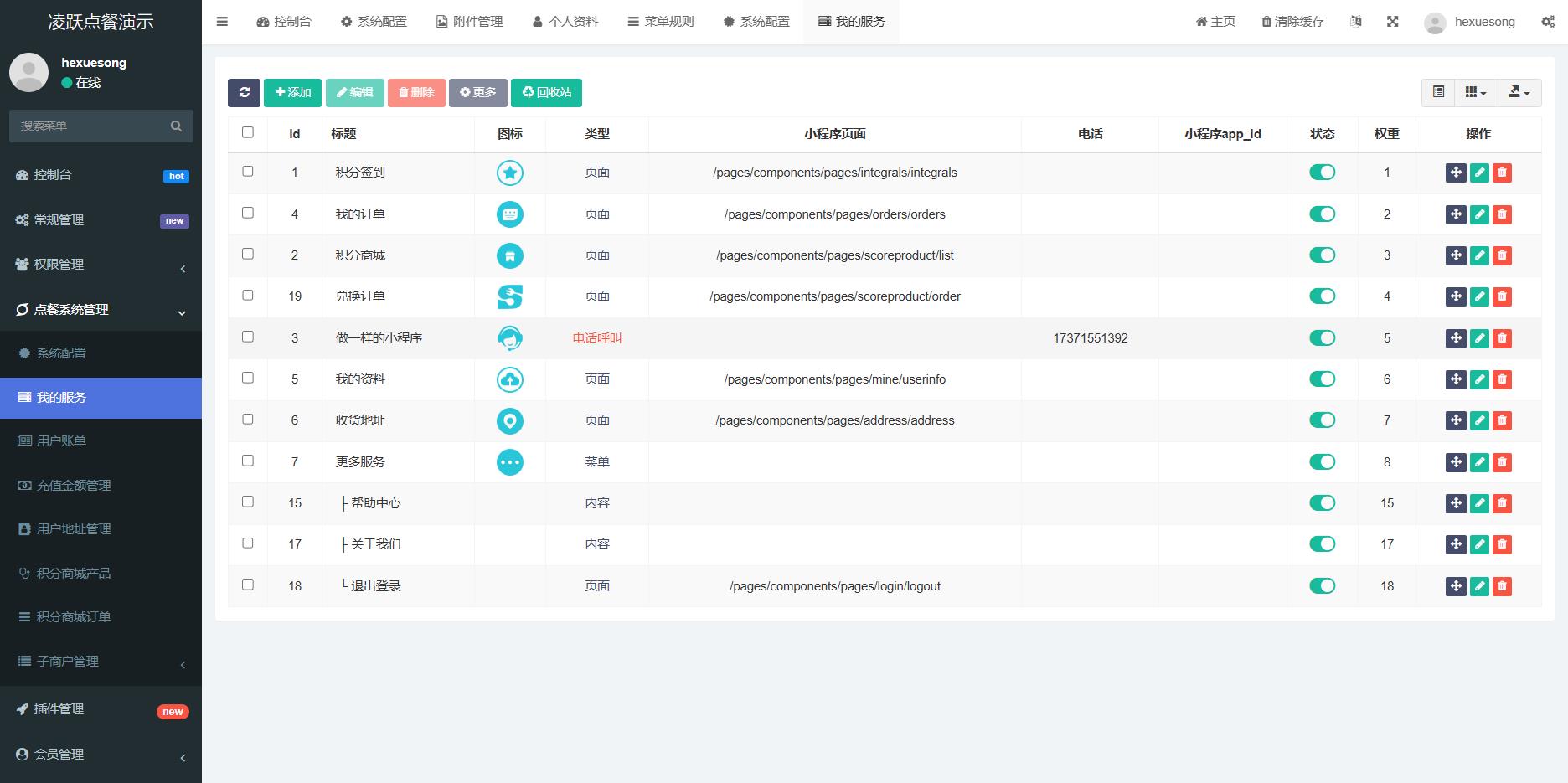Click red delete icon for 积分商城 row
Viewport: 1568px width, 783px height.
point(1502,255)
